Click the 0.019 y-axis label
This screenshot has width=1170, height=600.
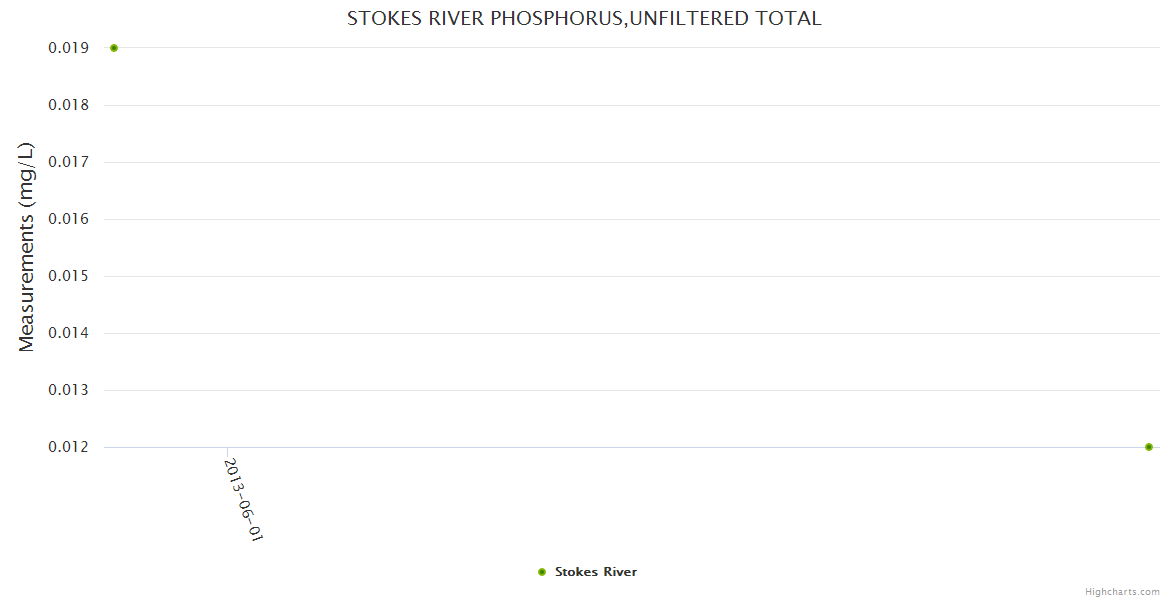click(68, 48)
